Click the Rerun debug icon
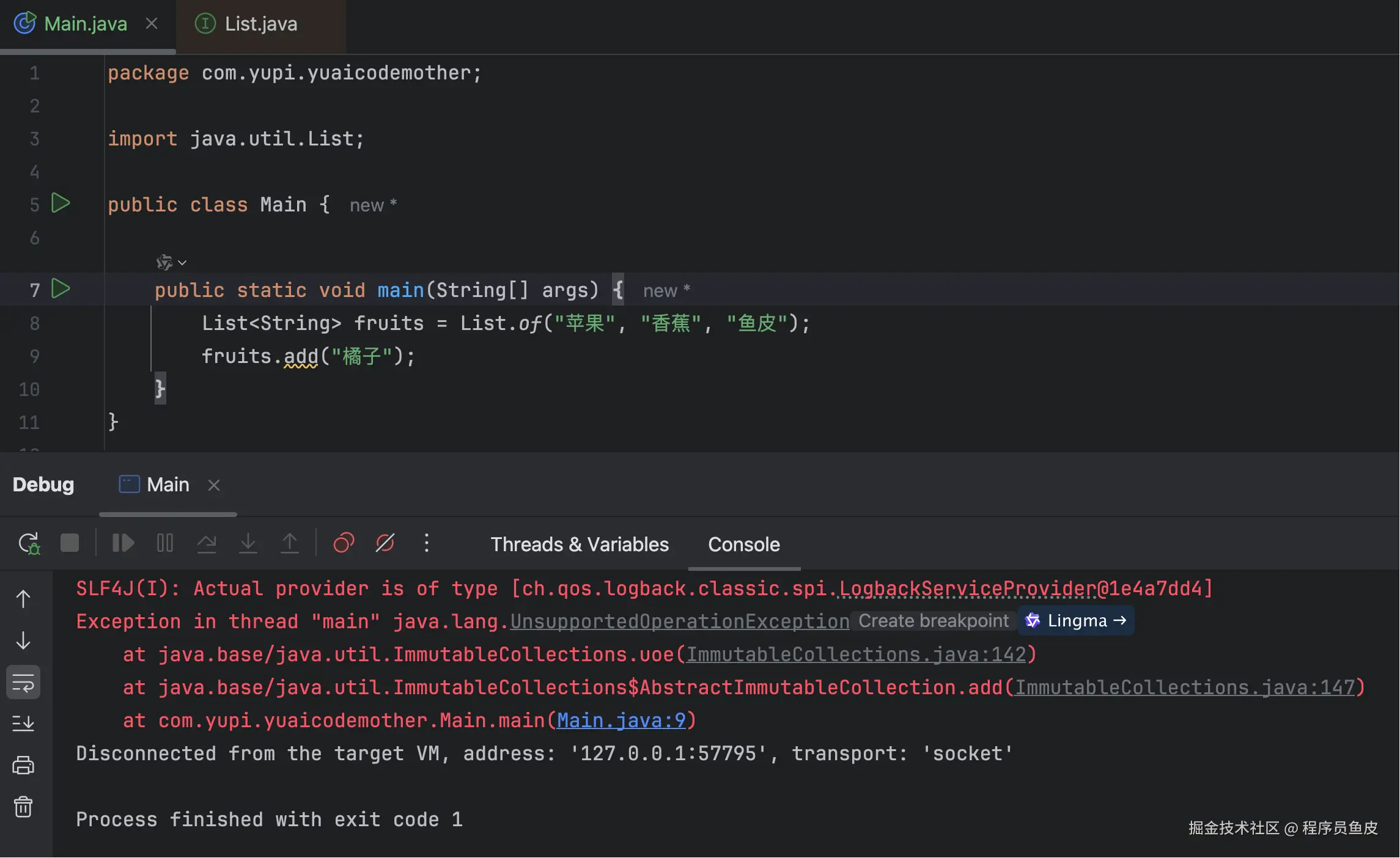 tap(28, 543)
